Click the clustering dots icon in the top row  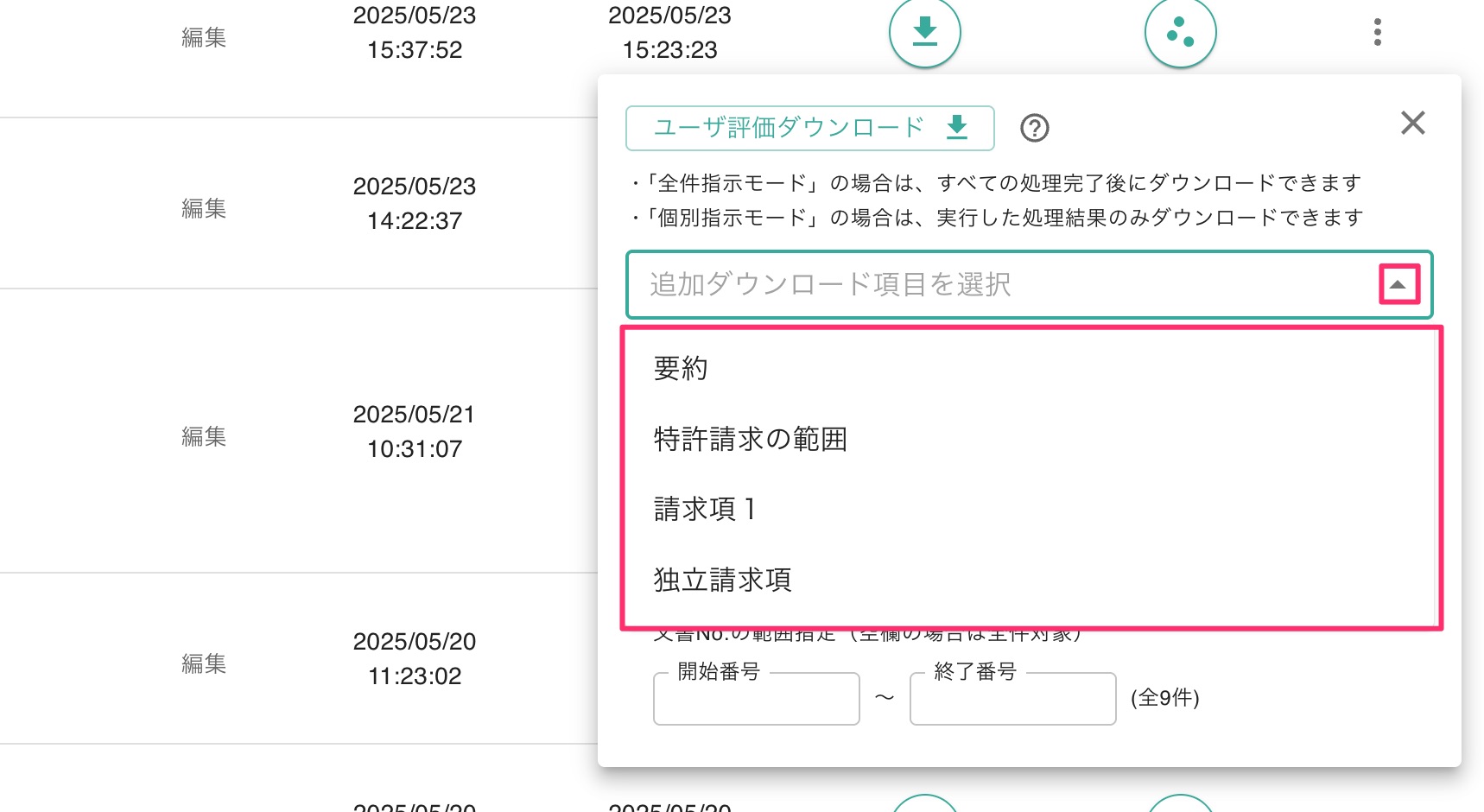[x=1180, y=33]
